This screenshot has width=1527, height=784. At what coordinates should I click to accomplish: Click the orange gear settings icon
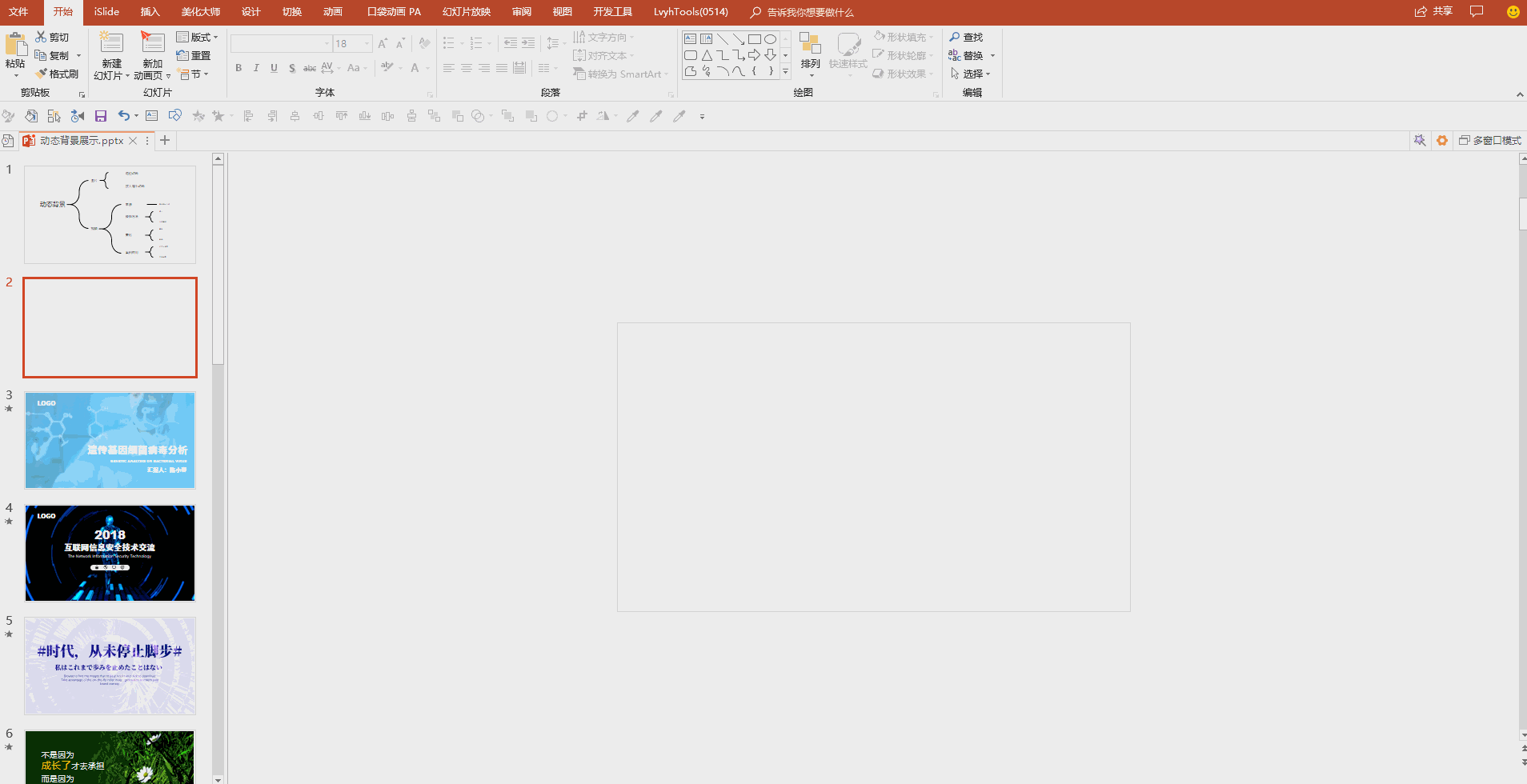[1442, 140]
